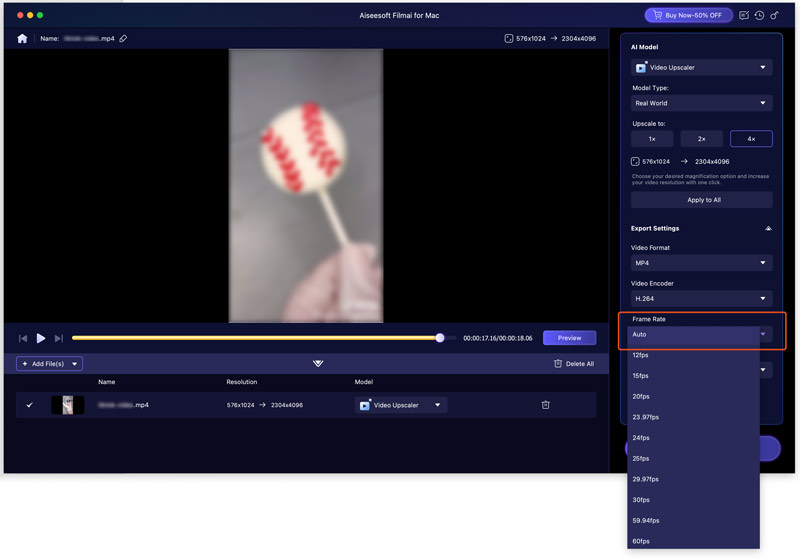Image resolution: width=800 pixels, height=559 pixels.
Task: Open Video Upscaler model dropdown in file row
Action: pos(401,405)
